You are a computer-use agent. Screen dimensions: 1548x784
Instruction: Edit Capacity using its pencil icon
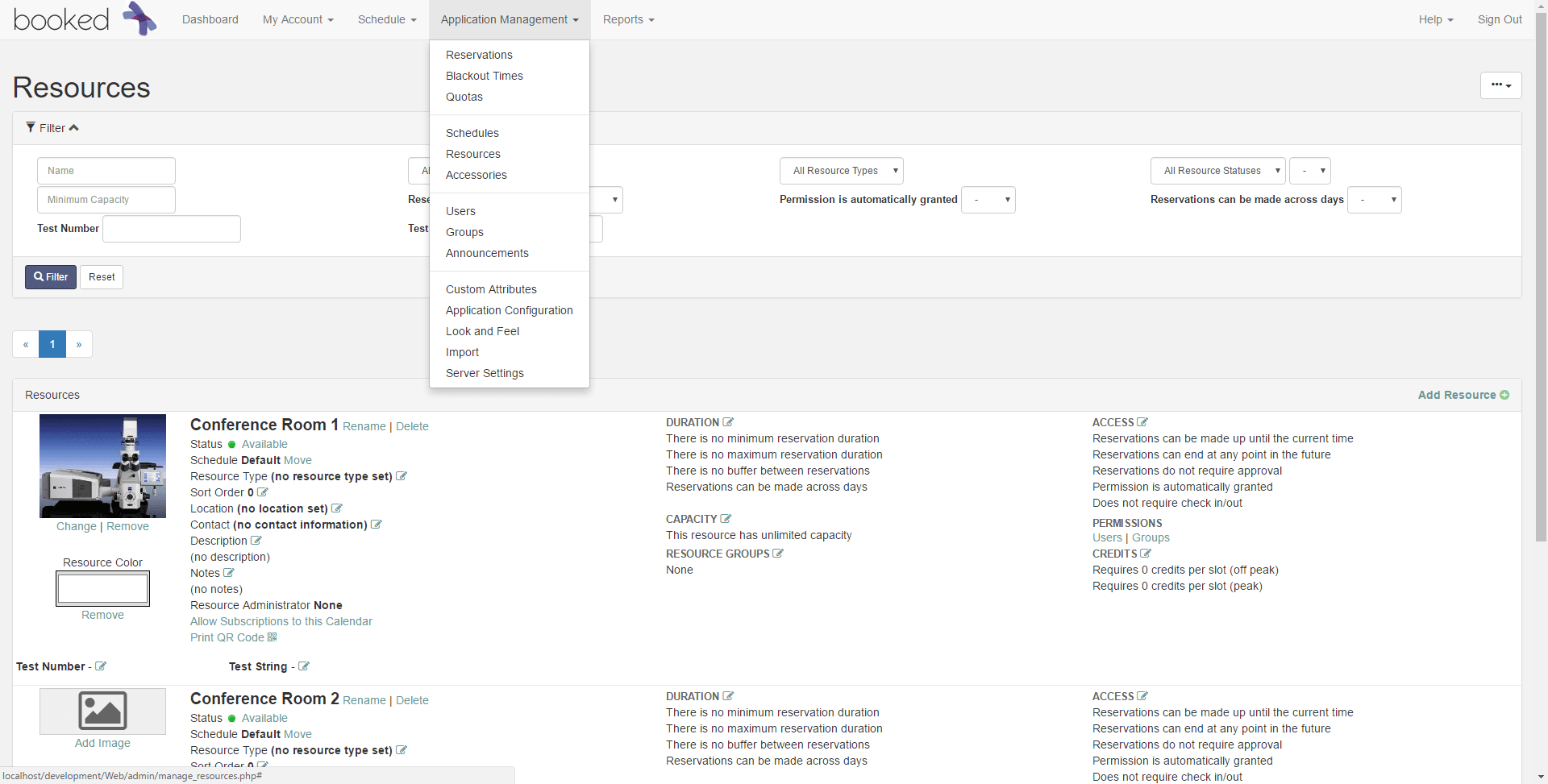pyautogui.click(x=726, y=518)
